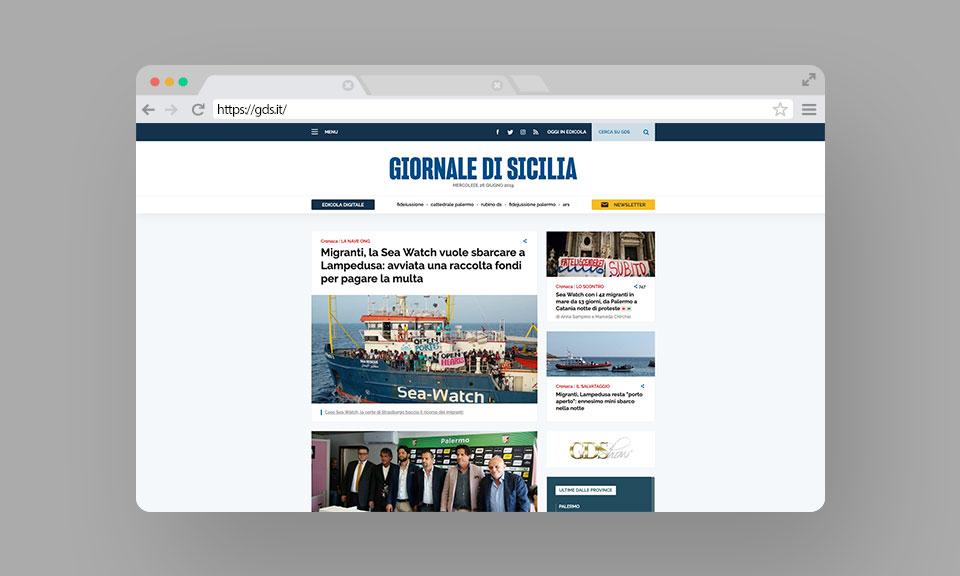
Task: Open the Sea-Watch ship photo
Action: [424, 349]
